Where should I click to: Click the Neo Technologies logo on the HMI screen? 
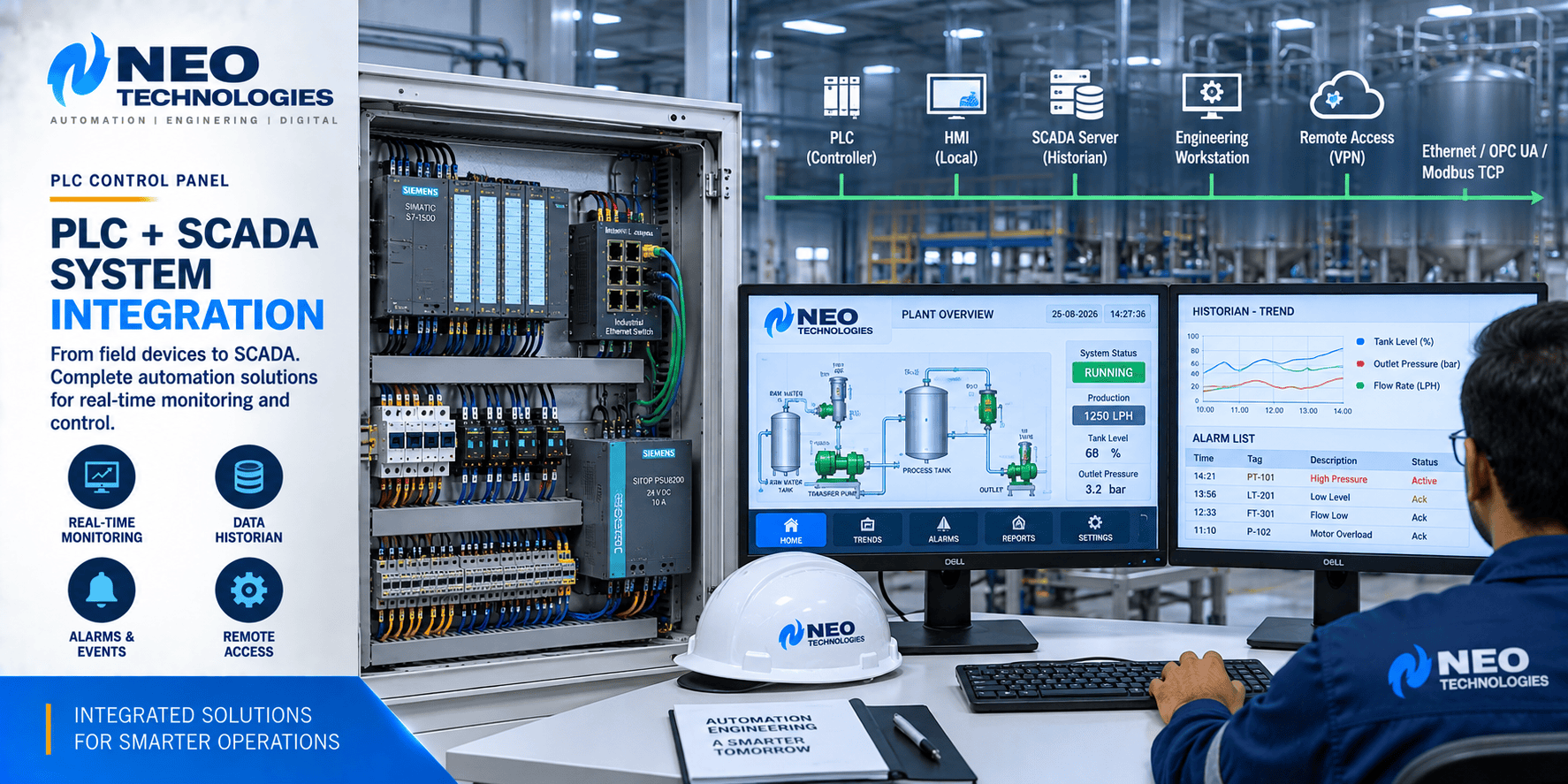pos(818,321)
